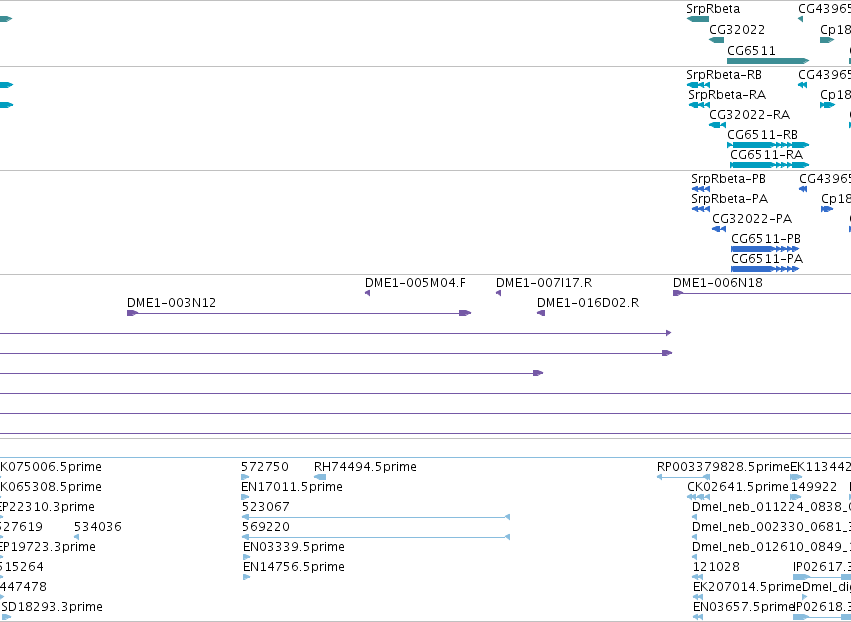The width and height of the screenshot is (851, 622).
Task: Click the Dmel_neb_011224_0838 feature label
Action: [771, 507]
